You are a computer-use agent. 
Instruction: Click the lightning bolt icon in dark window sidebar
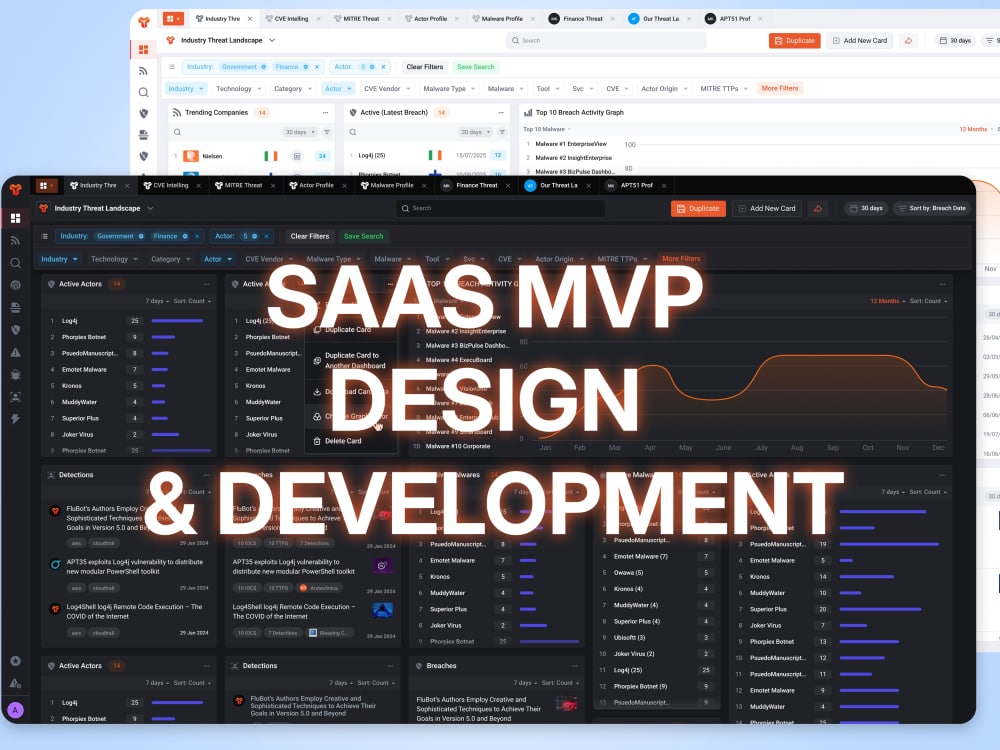[x=16, y=419]
